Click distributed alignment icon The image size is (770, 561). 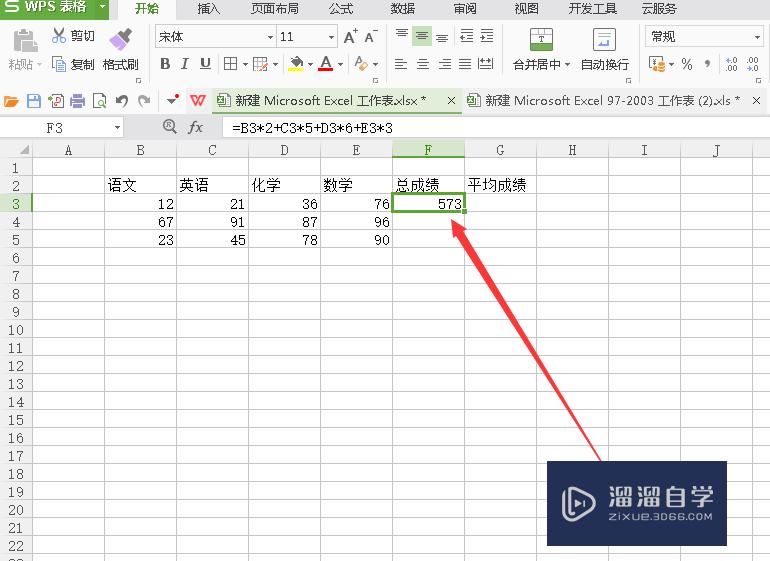click(x=486, y=64)
